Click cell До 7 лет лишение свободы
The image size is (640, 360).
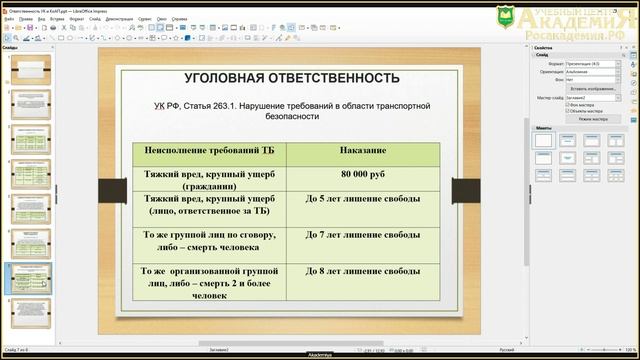pos(363,245)
